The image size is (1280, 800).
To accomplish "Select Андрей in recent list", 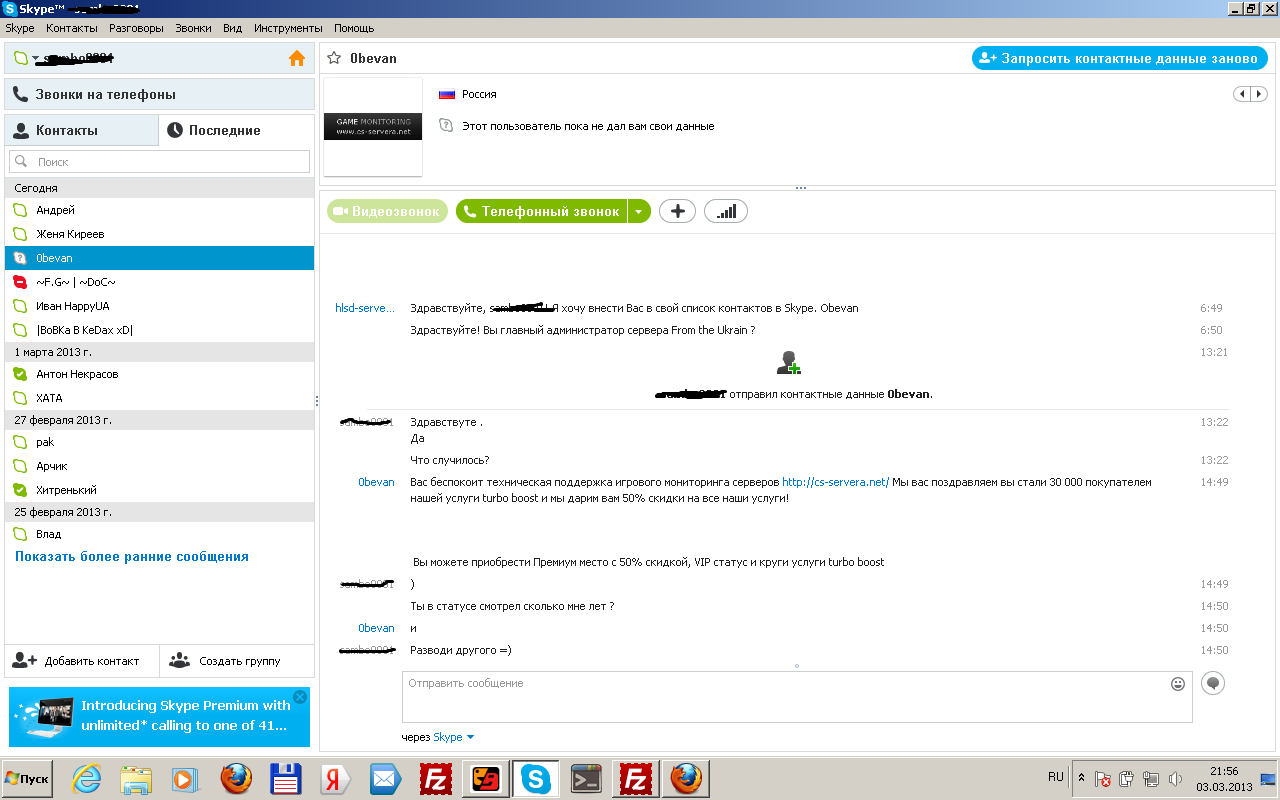I will click(159, 210).
